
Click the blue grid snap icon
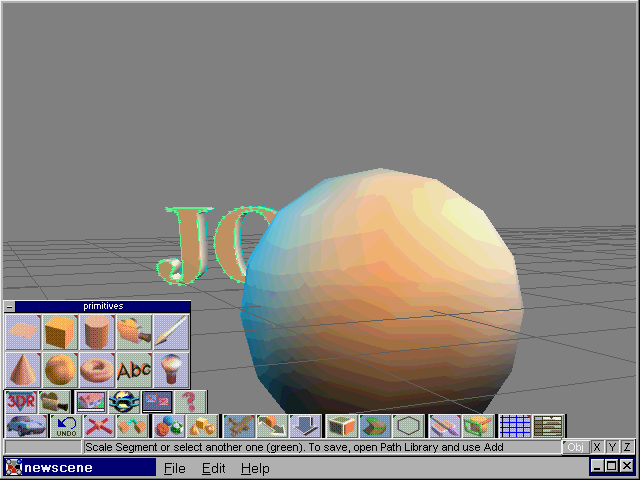point(514,427)
